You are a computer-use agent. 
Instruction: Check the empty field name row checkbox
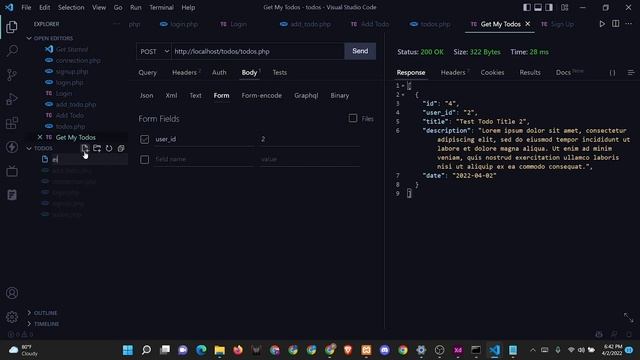point(144,159)
